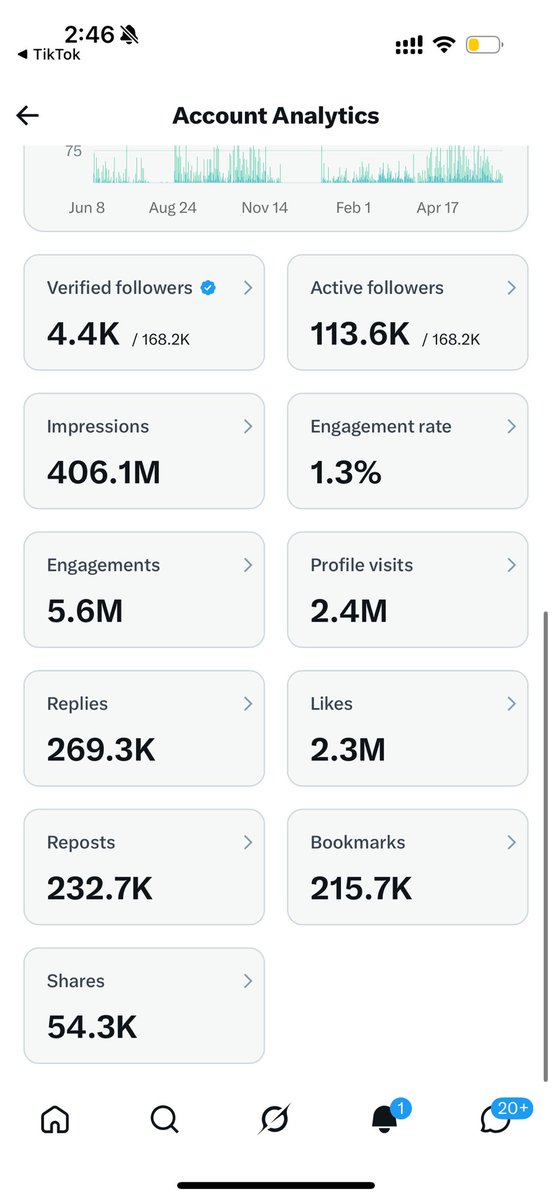
Task: Expand Active followers chevron
Action: tap(511, 288)
